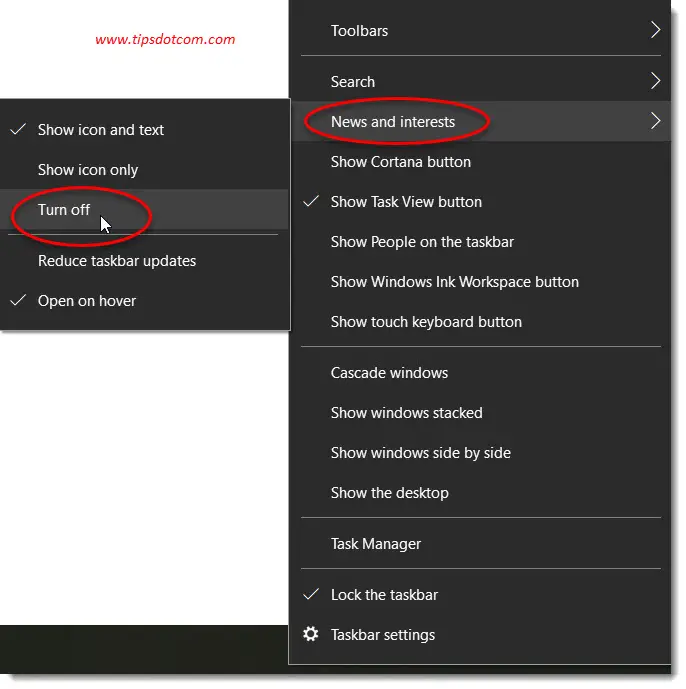Choose Show icon only option

88,170
